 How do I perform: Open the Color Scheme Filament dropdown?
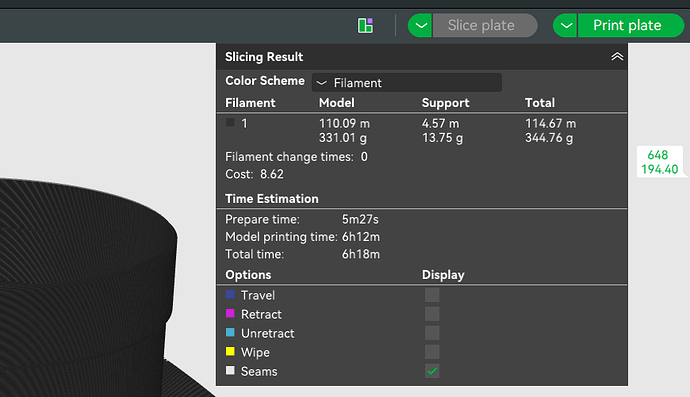point(407,83)
